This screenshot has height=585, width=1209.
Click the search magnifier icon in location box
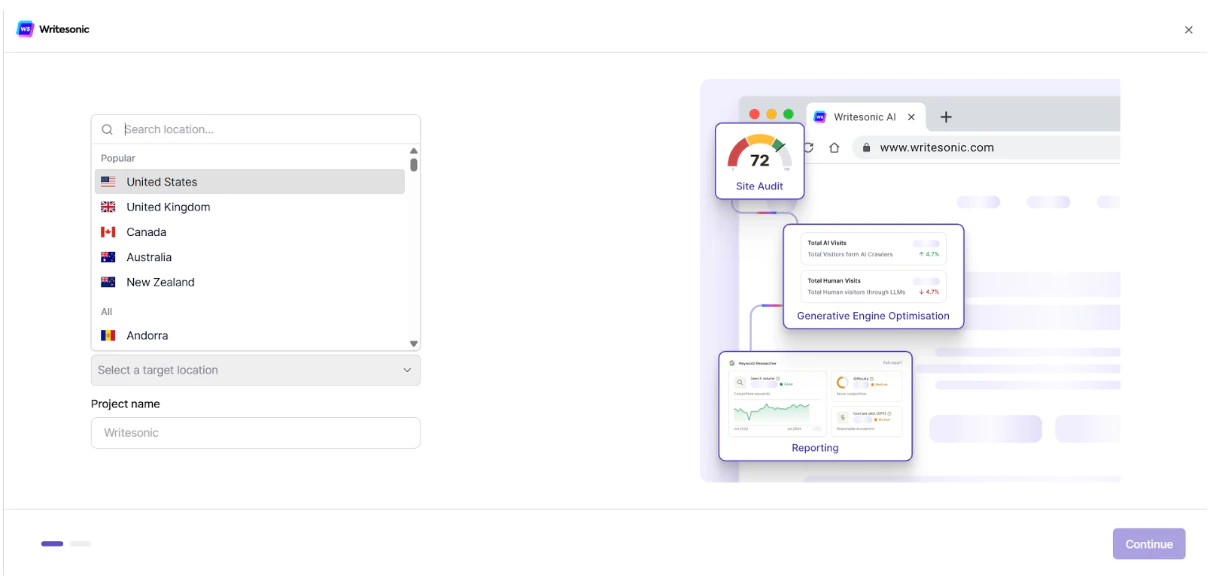click(108, 129)
